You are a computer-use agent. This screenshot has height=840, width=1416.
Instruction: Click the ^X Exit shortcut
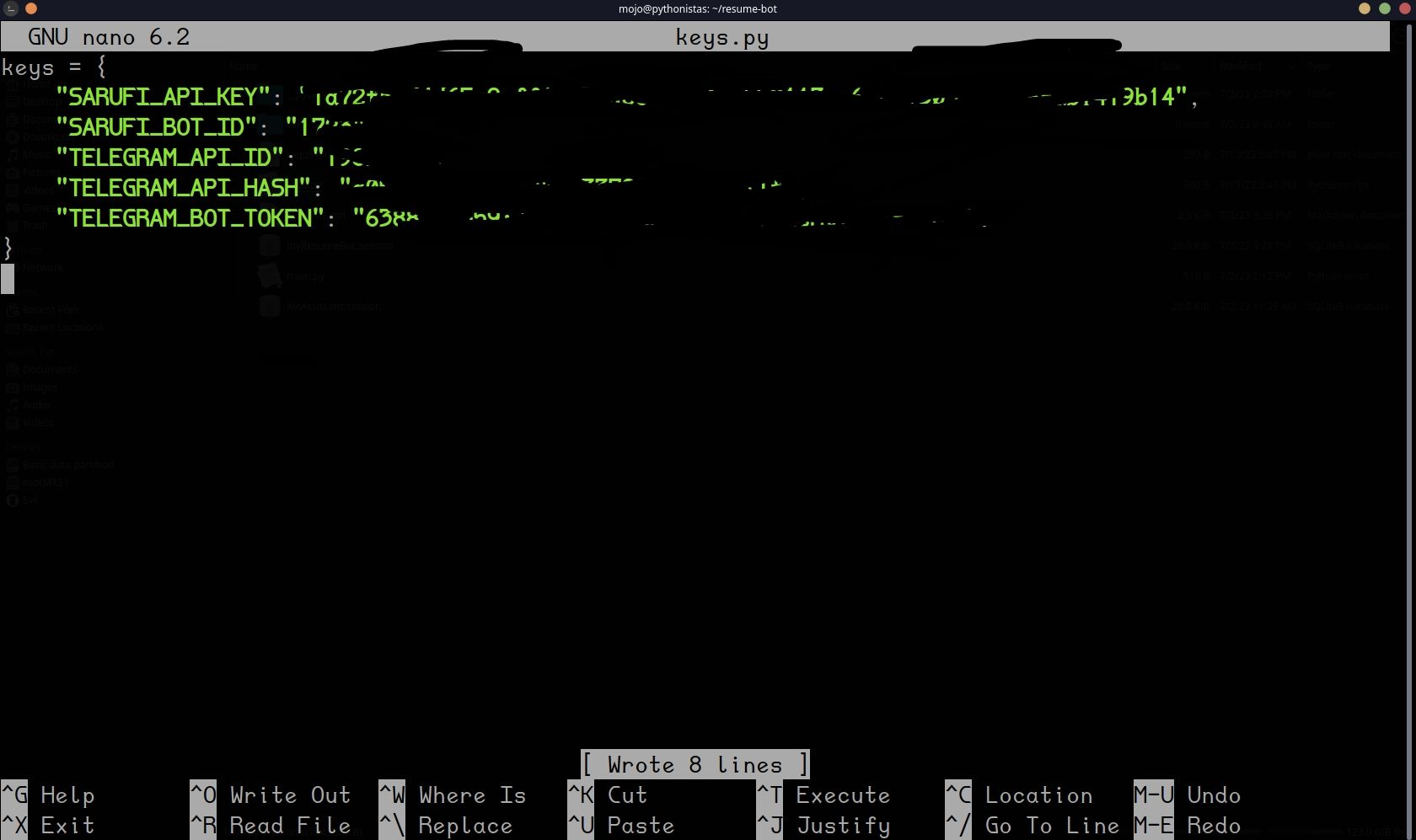coord(48,826)
